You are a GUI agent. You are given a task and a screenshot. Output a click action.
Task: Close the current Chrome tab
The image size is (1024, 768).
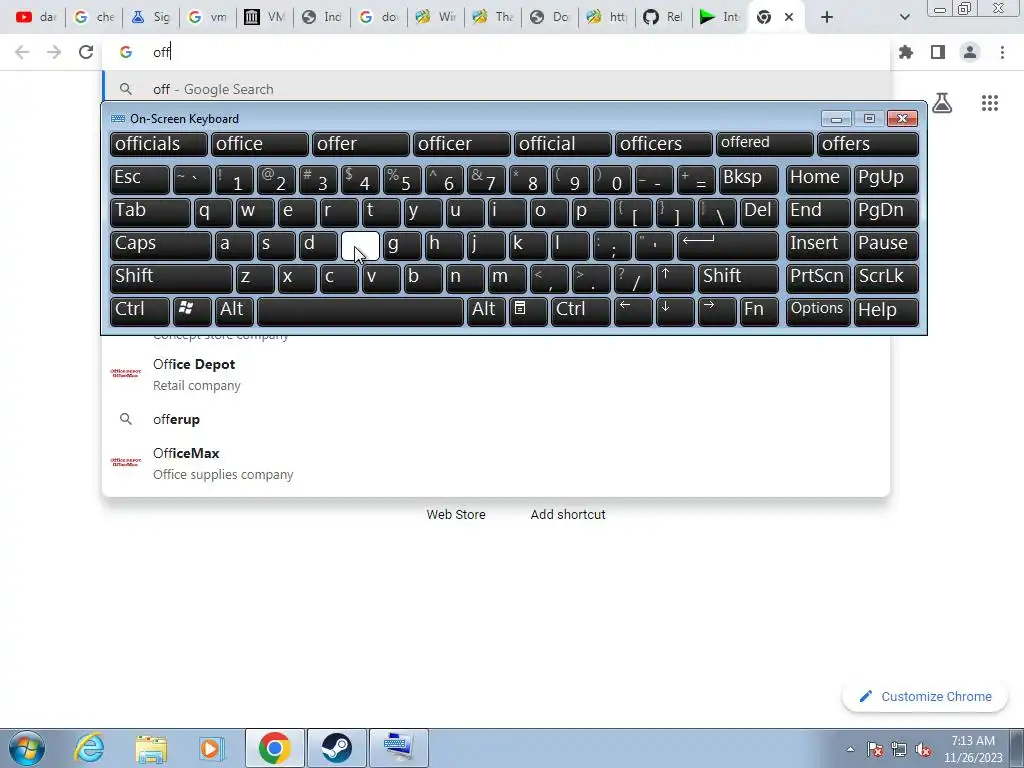pyautogui.click(x=789, y=17)
